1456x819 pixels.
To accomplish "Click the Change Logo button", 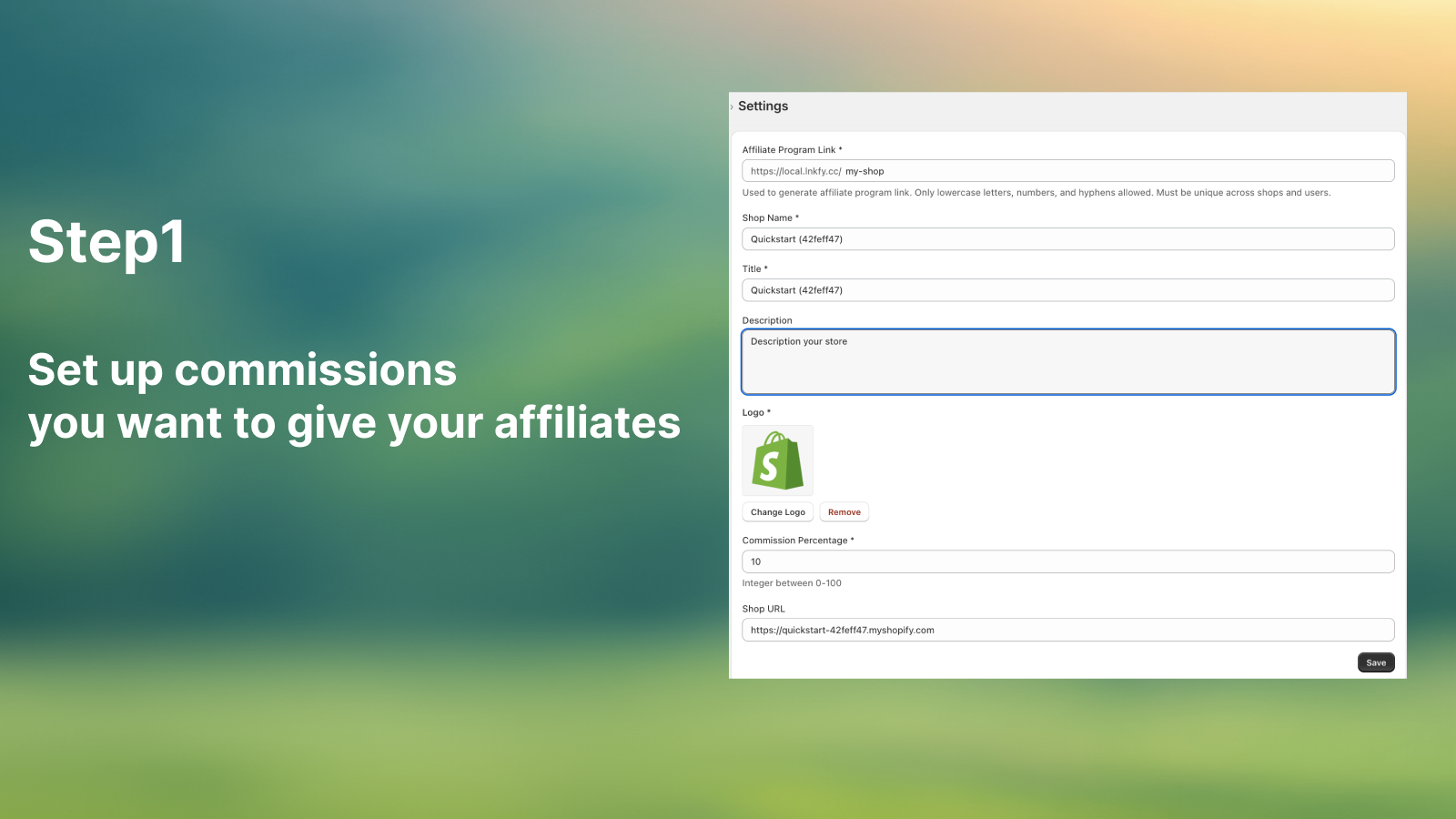I will (x=777, y=511).
